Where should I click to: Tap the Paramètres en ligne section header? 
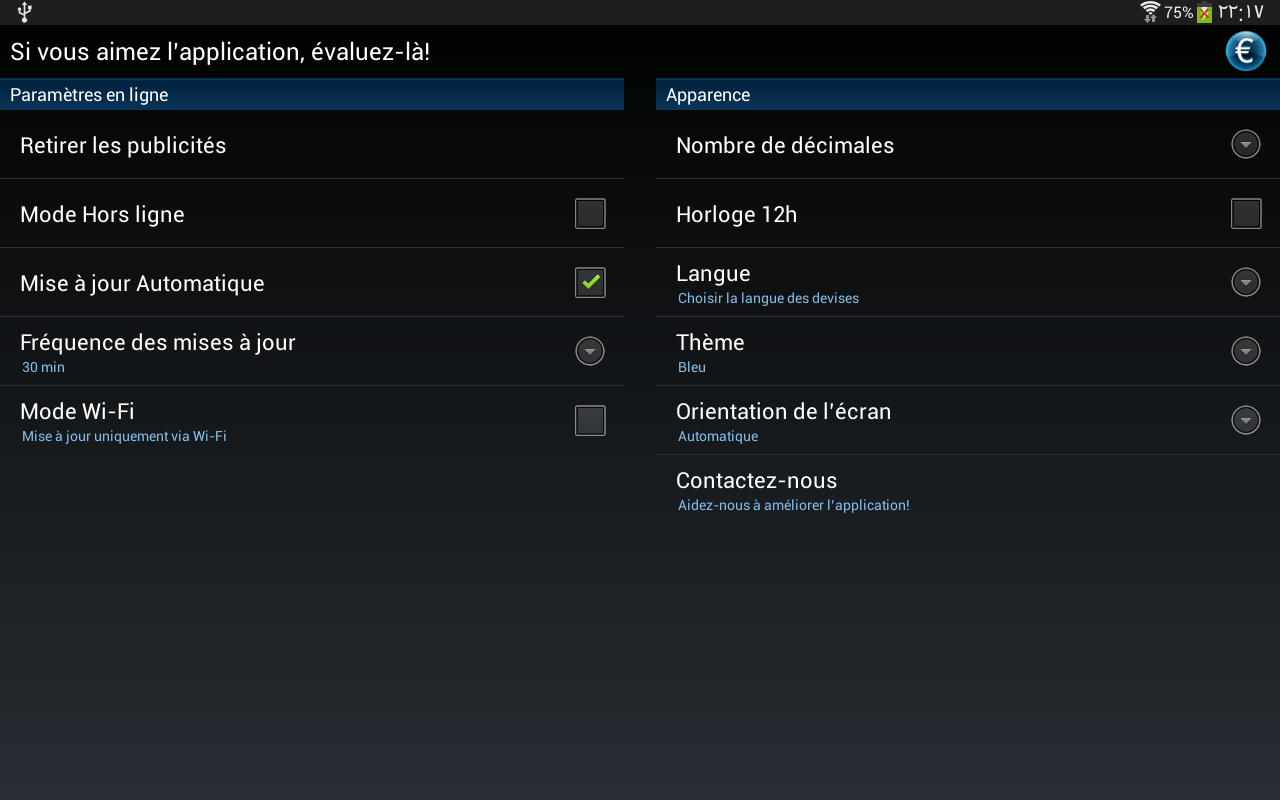(89, 95)
